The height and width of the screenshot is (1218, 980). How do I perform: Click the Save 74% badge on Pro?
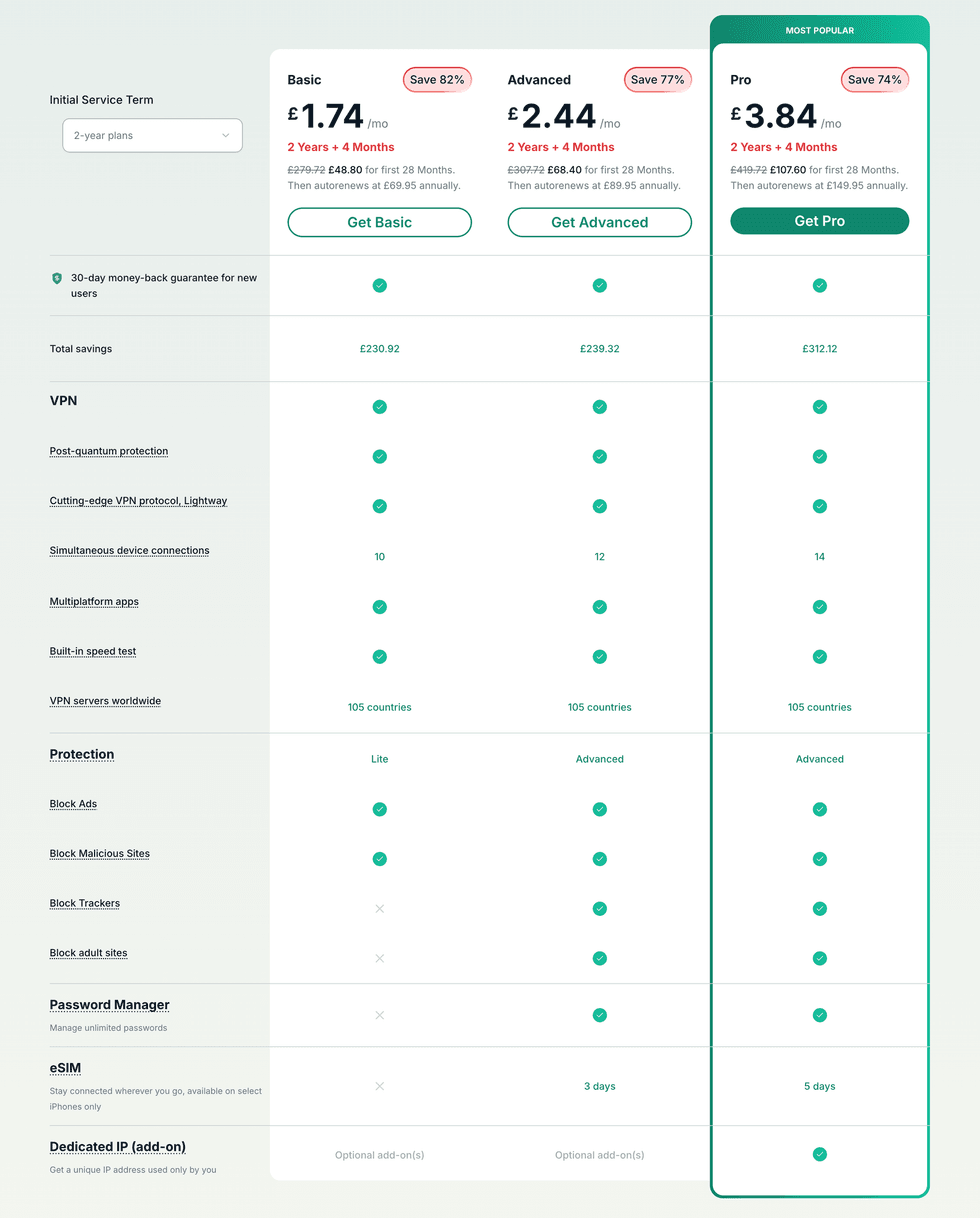875,80
